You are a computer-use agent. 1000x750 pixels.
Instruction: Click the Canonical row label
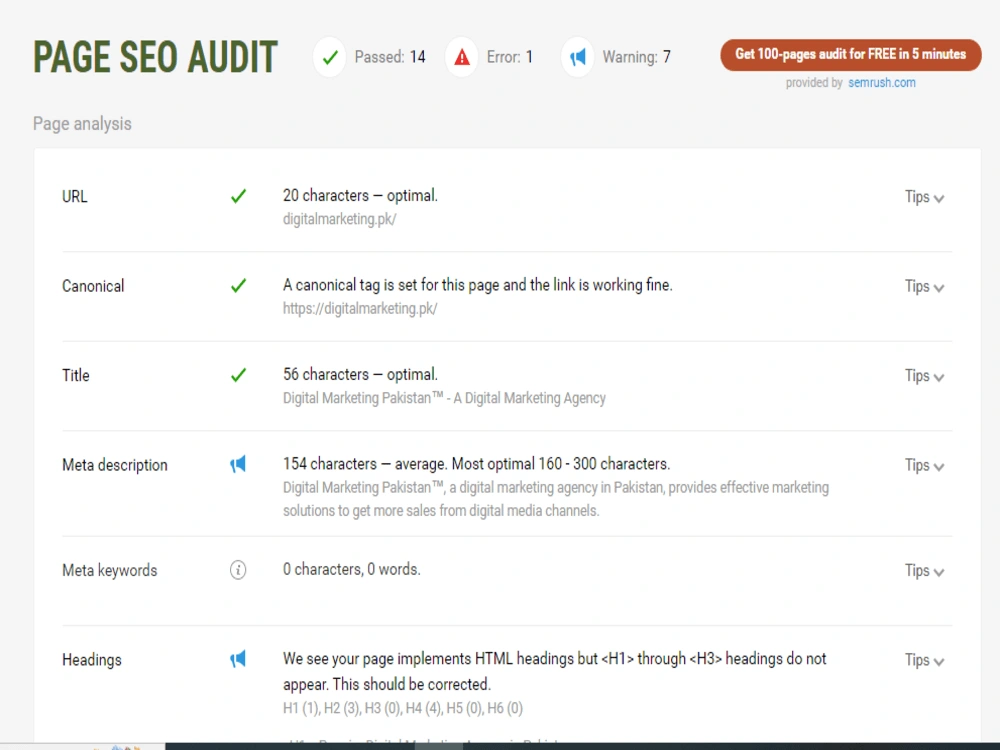click(x=93, y=286)
